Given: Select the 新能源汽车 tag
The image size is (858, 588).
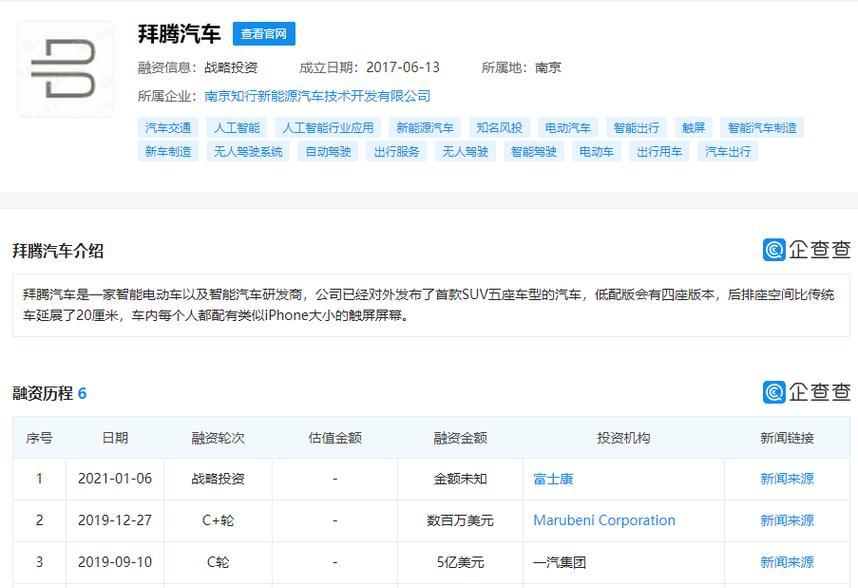Looking at the screenshot, I should (425, 127).
